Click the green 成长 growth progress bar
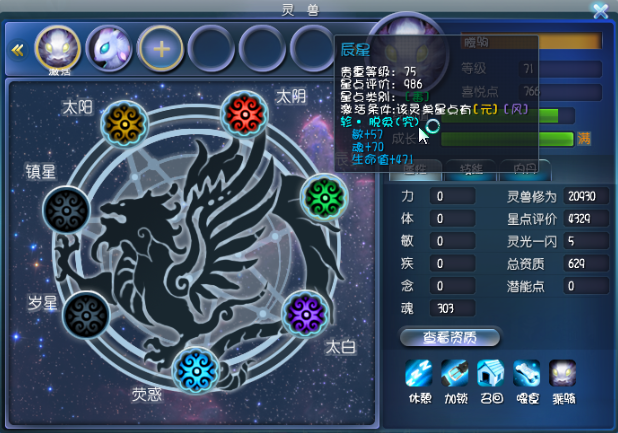This screenshot has height=433, width=618. (507, 139)
